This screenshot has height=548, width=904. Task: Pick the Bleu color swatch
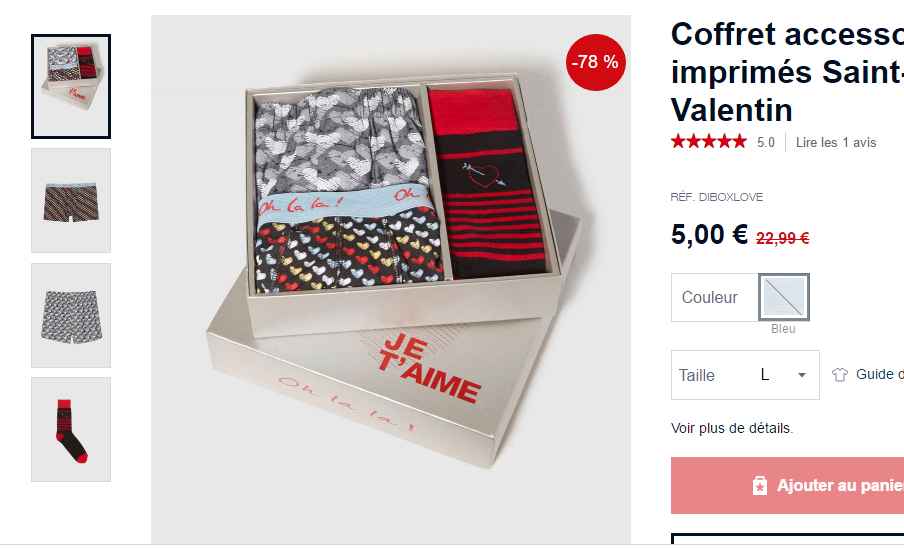coord(783,297)
